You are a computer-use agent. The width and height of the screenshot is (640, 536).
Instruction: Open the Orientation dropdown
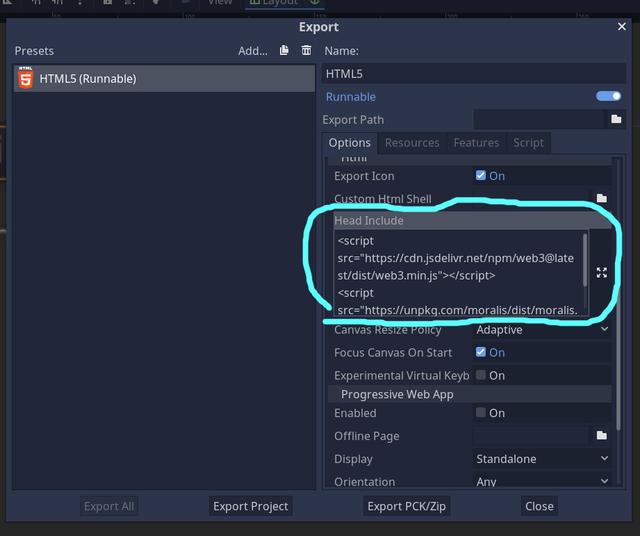(542, 482)
